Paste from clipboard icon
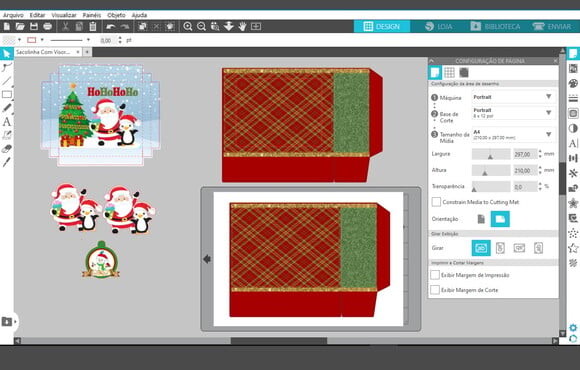The width and height of the screenshot is (580, 370). 93,26
